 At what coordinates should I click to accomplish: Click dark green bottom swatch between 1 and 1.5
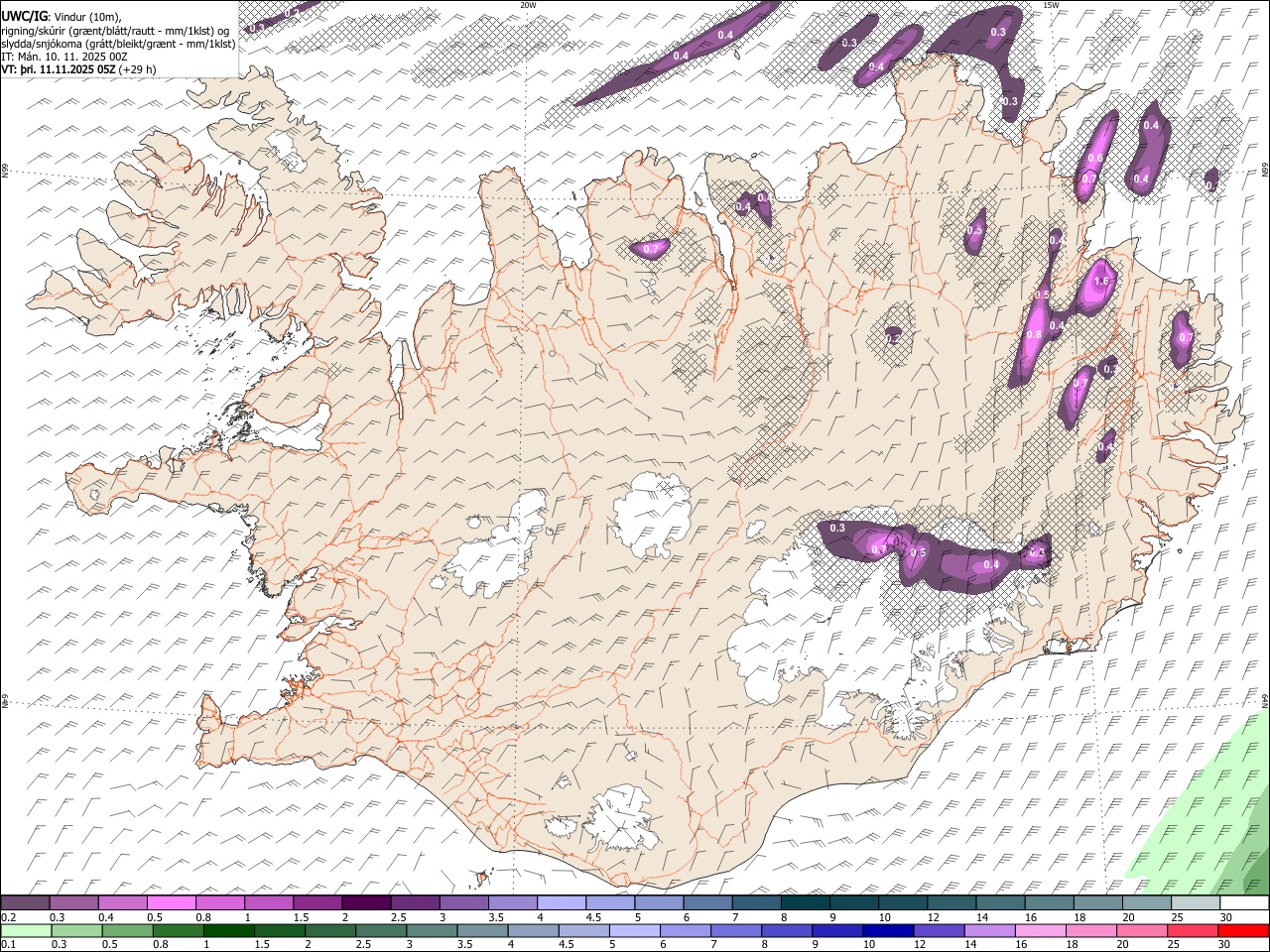pos(228,930)
